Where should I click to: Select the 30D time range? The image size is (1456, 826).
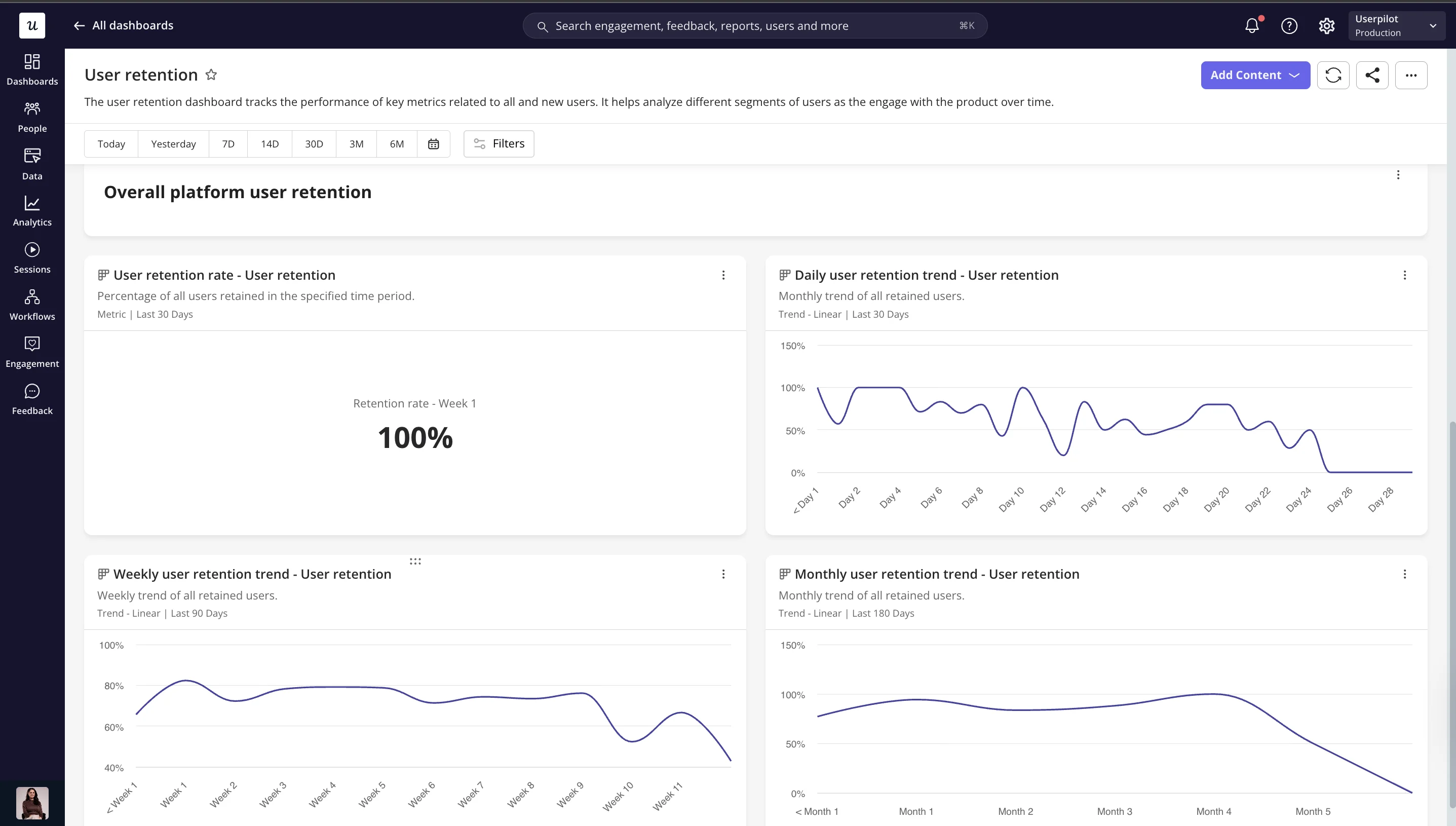click(x=314, y=143)
